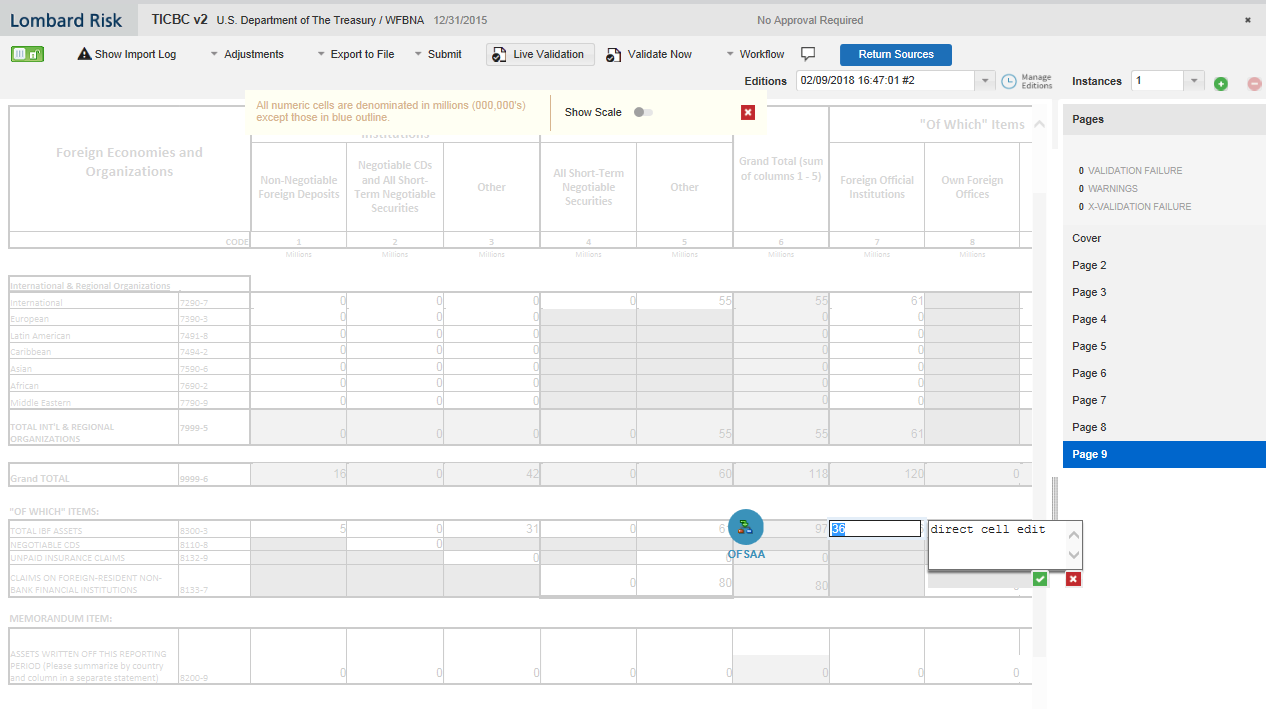Screen dimensions: 1266x709
Task: Click the green form-lock icon in toolbar
Action: [x=27, y=54]
